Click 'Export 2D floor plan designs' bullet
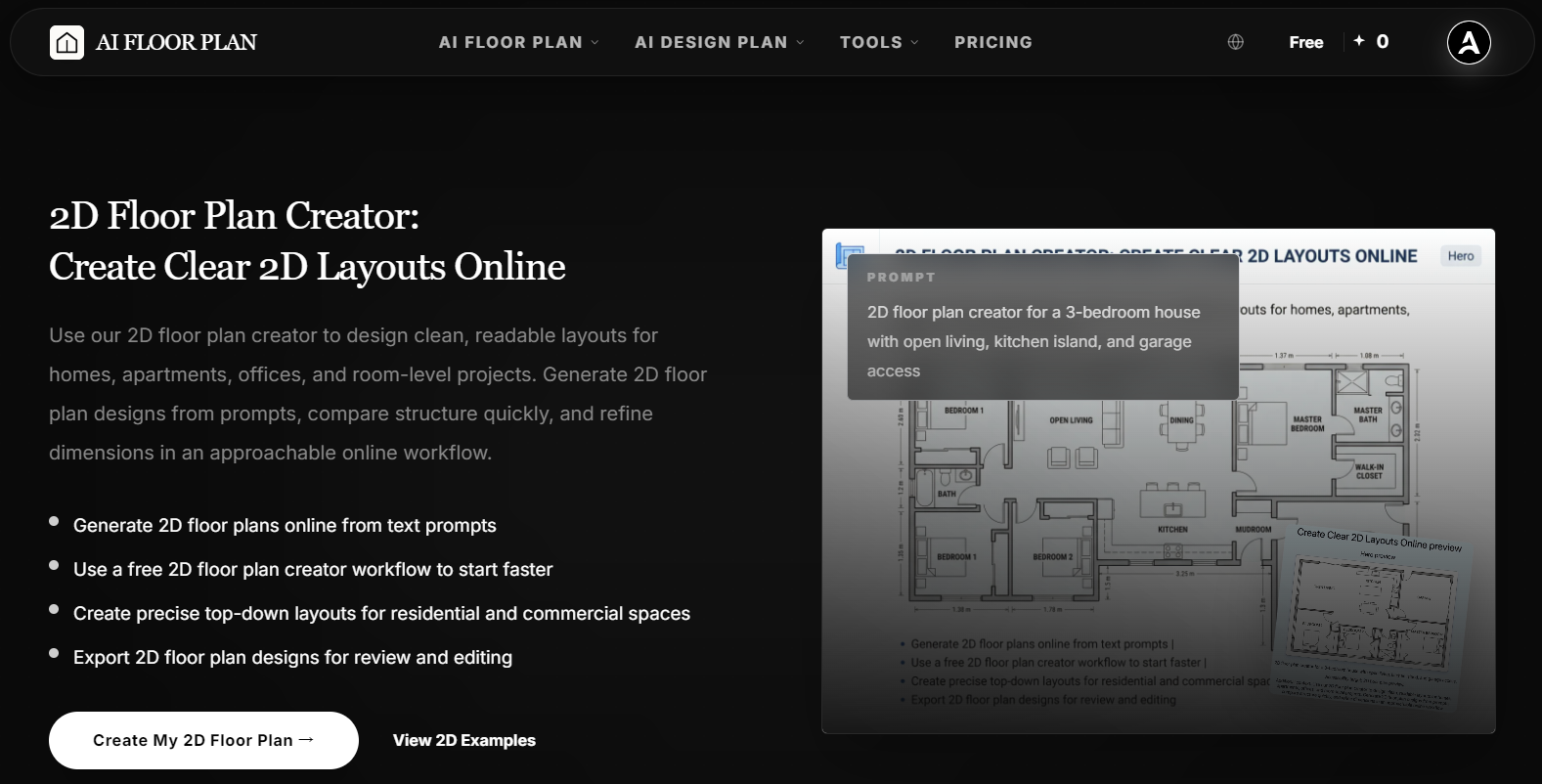The width and height of the screenshot is (1542, 784). pyautogui.click(x=292, y=657)
